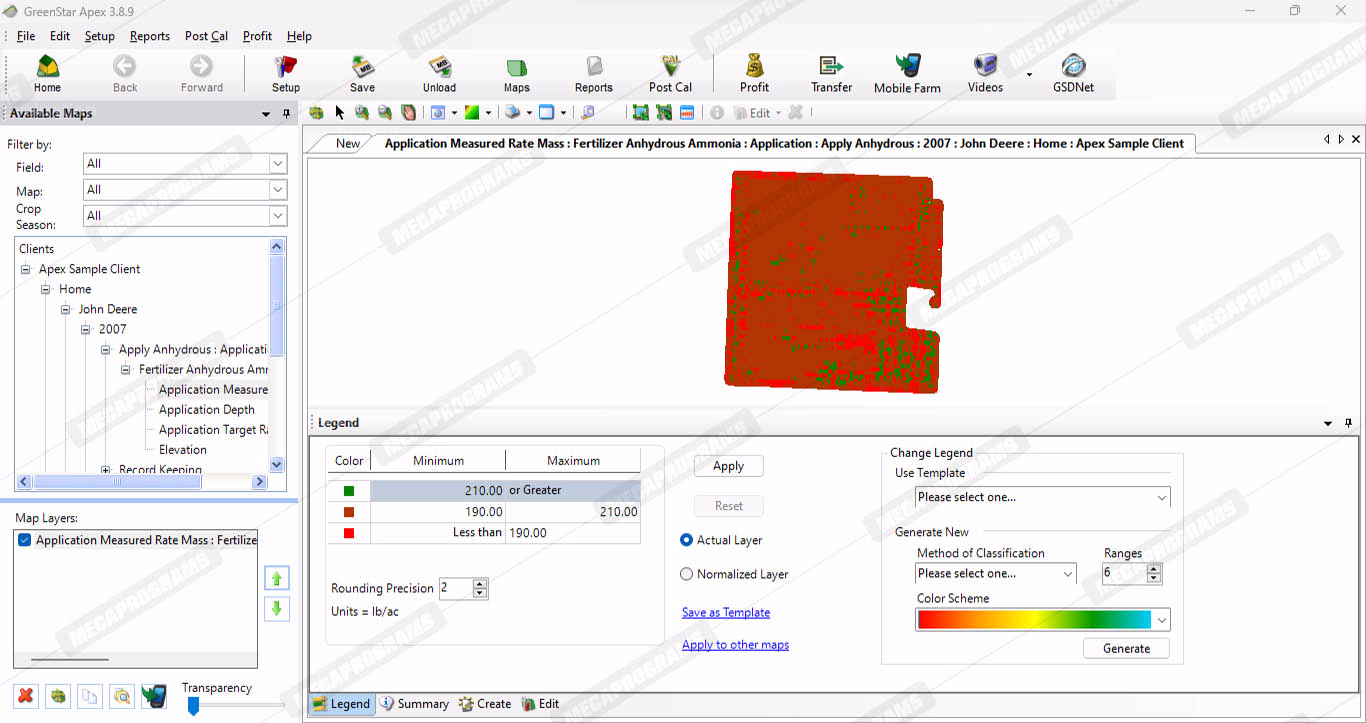The image size is (1366, 723).
Task: Switch to the bottom Edit tab
Action: pos(540,704)
